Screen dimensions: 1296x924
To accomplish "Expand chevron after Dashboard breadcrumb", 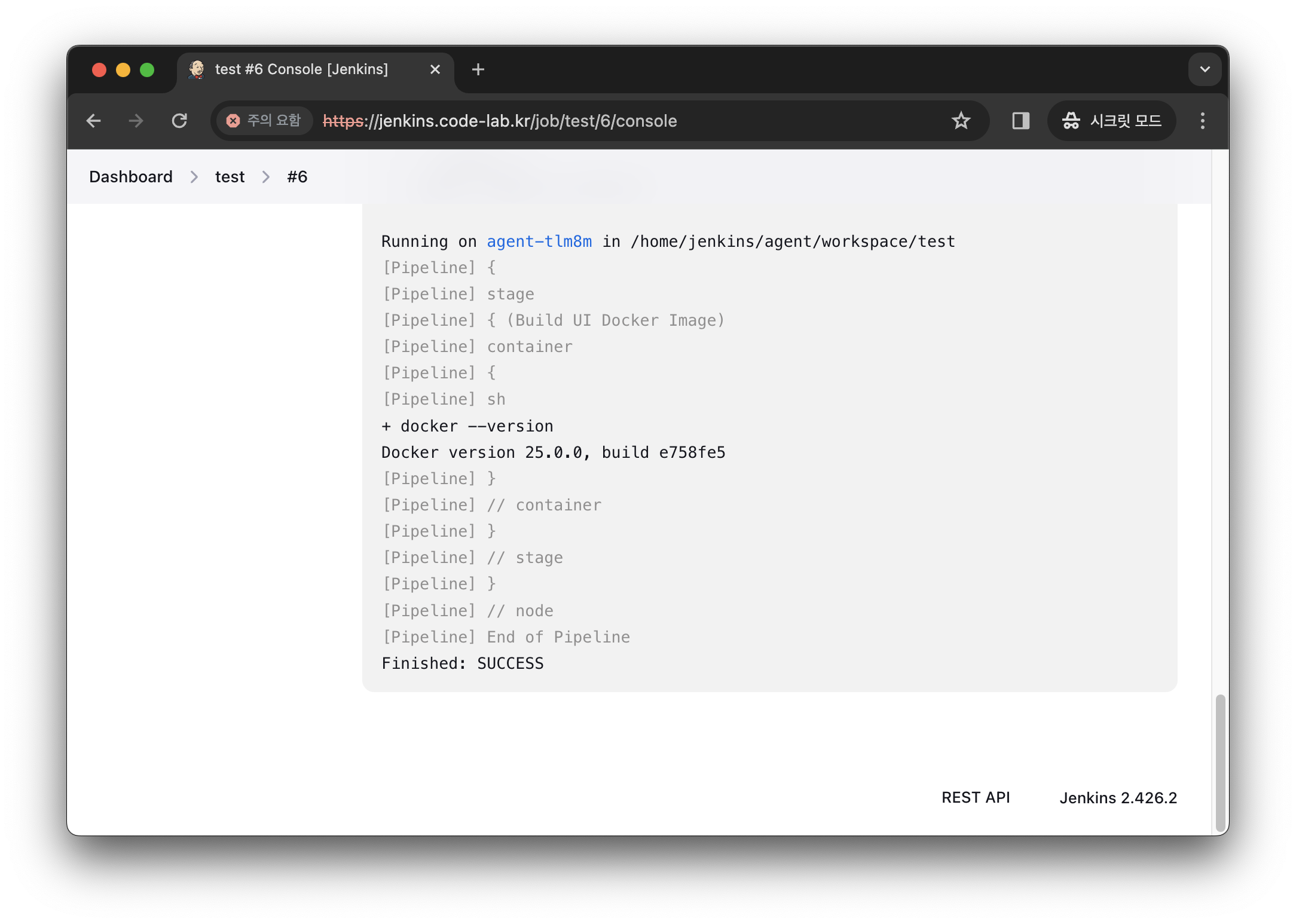I will [x=194, y=177].
